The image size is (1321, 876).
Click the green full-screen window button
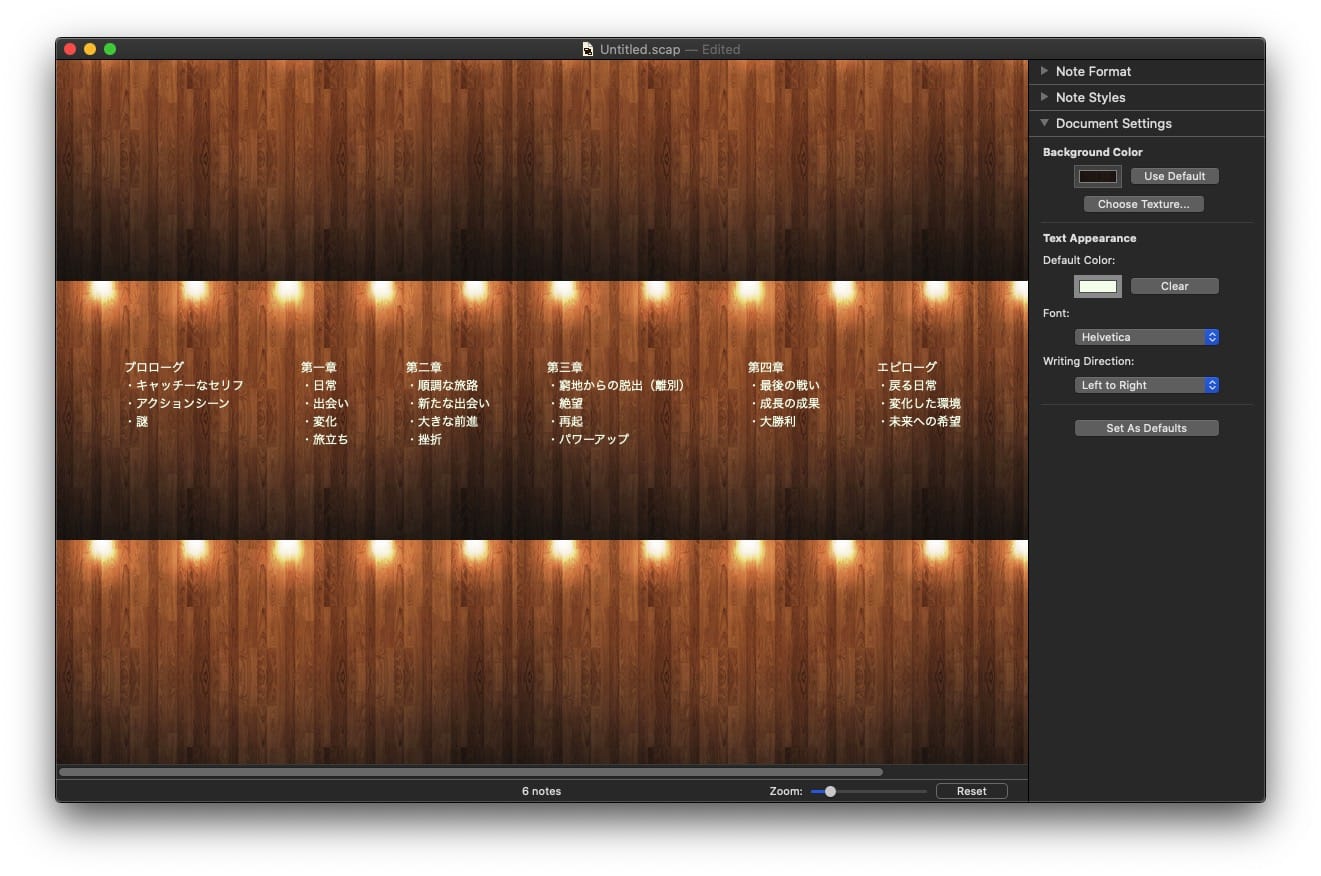(x=110, y=49)
